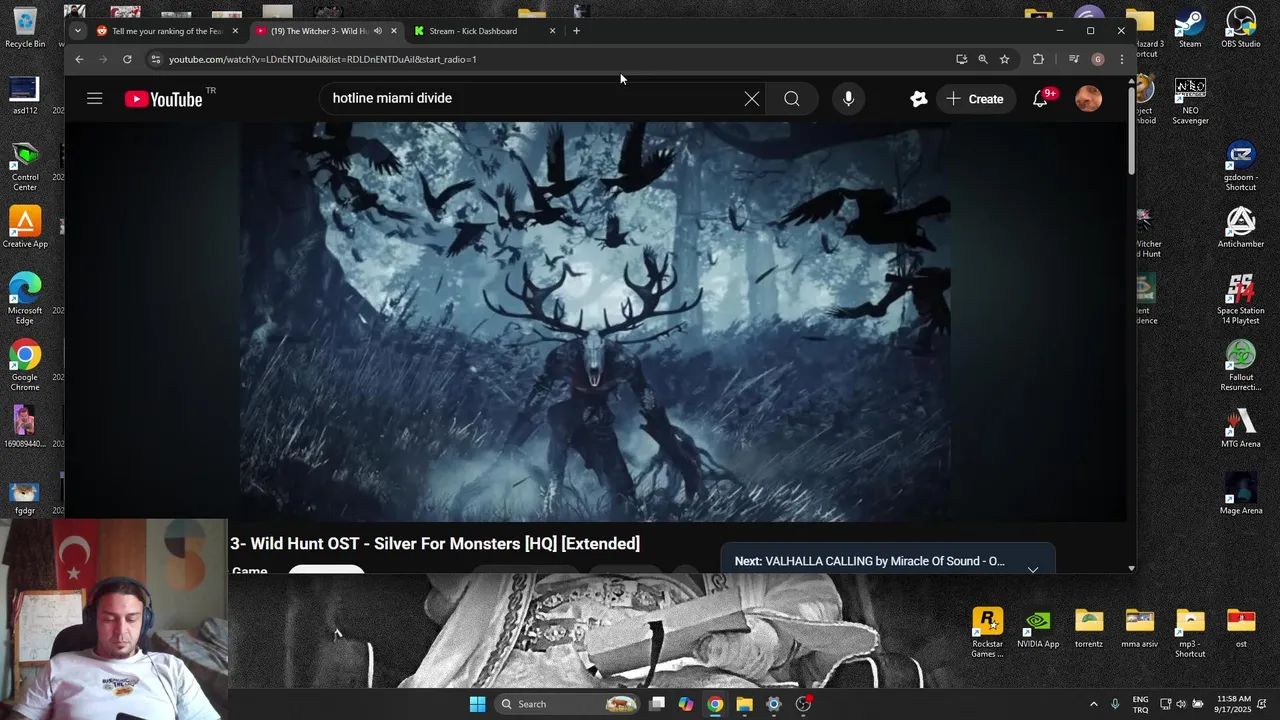
Task: Open Chrome tab search dropdown arrow
Action: pyautogui.click(x=78, y=31)
